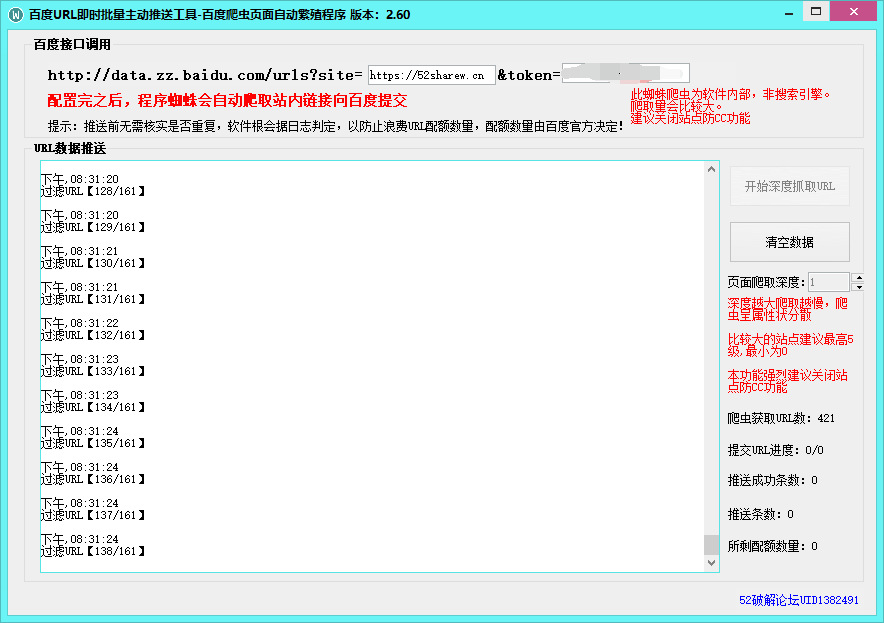This screenshot has width=884, height=623.
Task: Minimize the window
Action: 789,12
